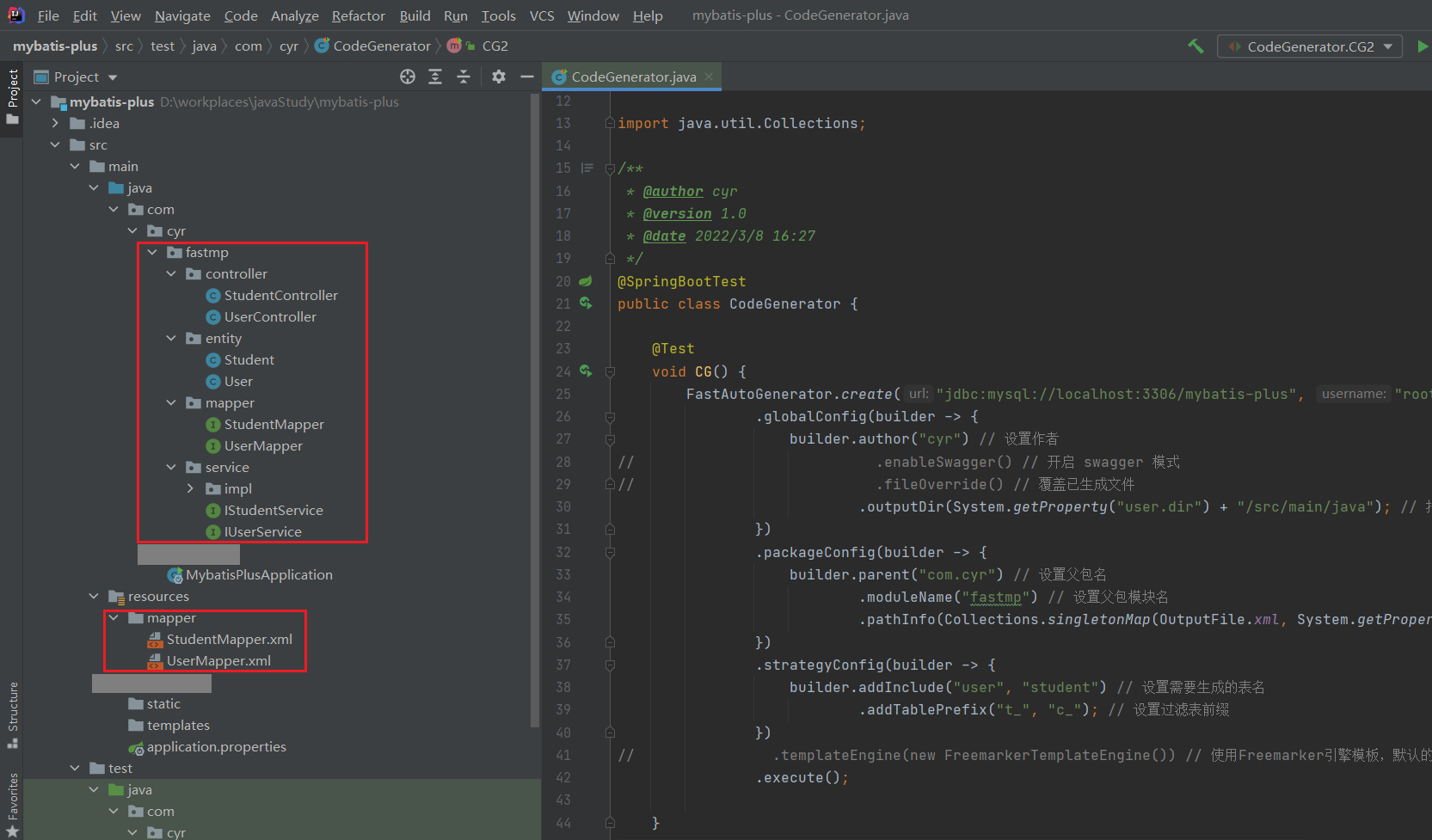
Task: Open the Navigate menu
Action: tap(182, 15)
